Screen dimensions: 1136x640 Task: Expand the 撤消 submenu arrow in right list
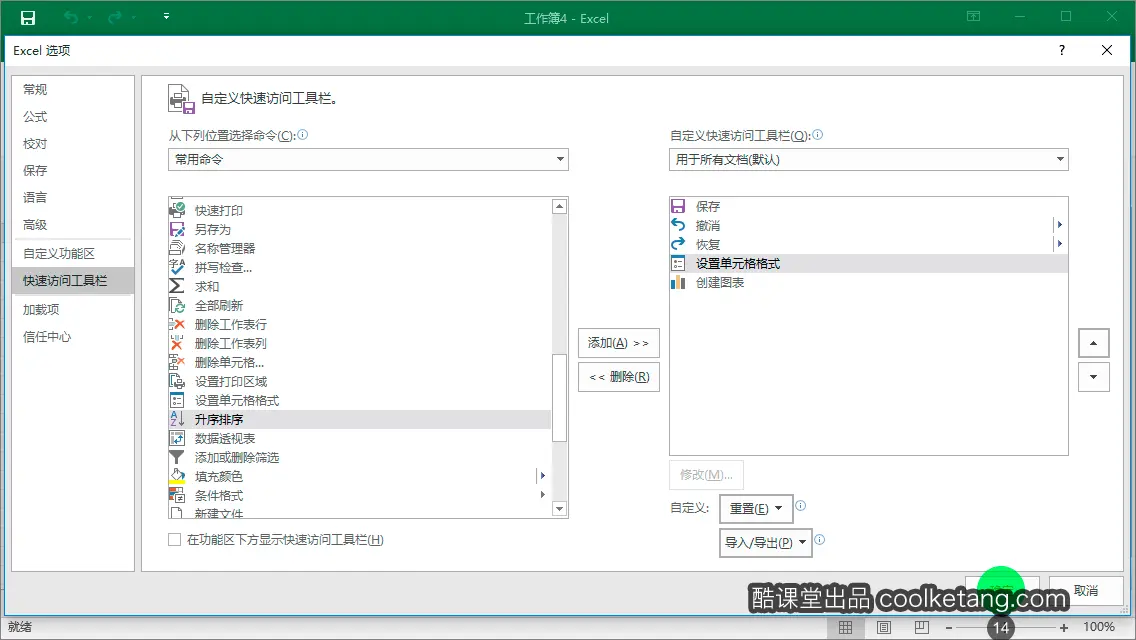click(1059, 225)
